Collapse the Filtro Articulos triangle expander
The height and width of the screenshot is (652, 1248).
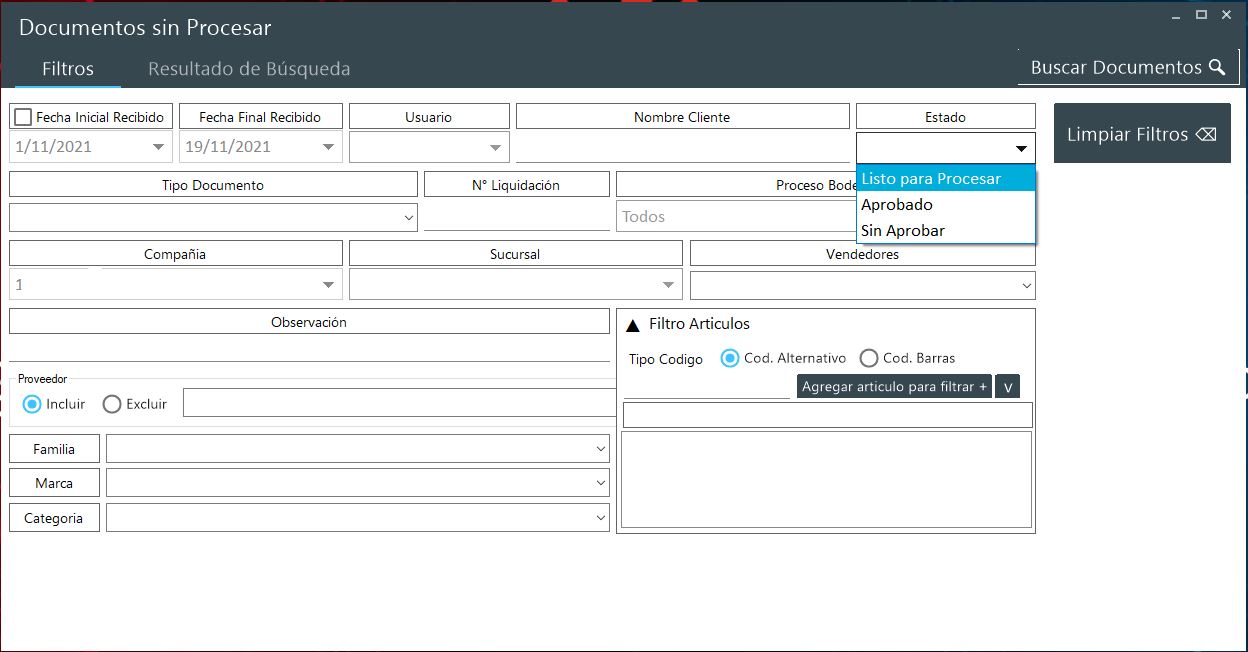tap(633, 325)
